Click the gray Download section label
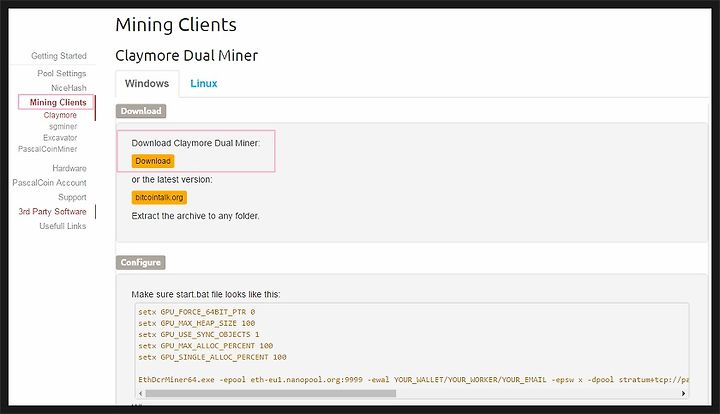720x414 pixels. pos(141,111)
